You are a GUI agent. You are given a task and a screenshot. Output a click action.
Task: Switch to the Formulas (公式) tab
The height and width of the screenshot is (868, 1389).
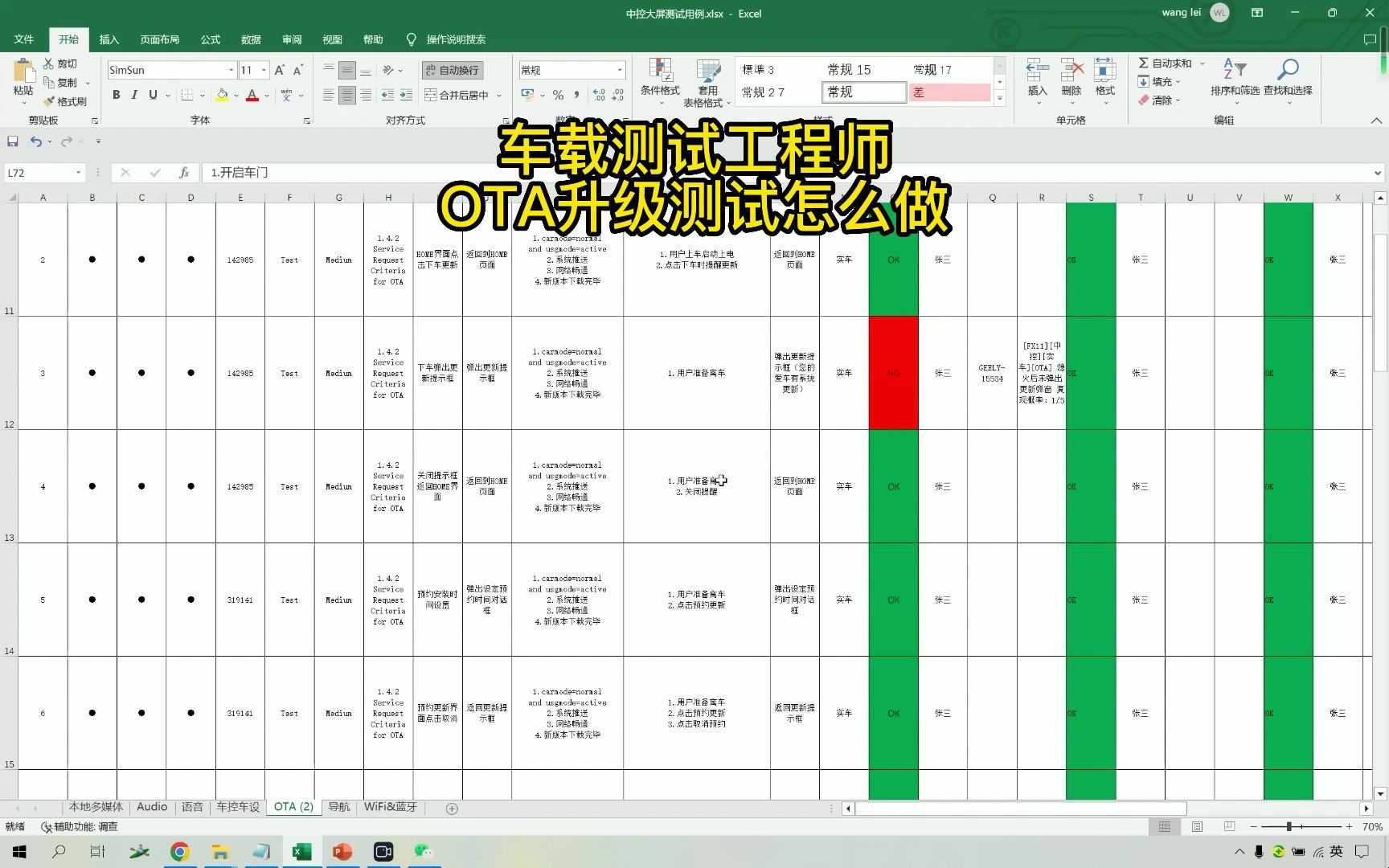[x=211, y=39]
